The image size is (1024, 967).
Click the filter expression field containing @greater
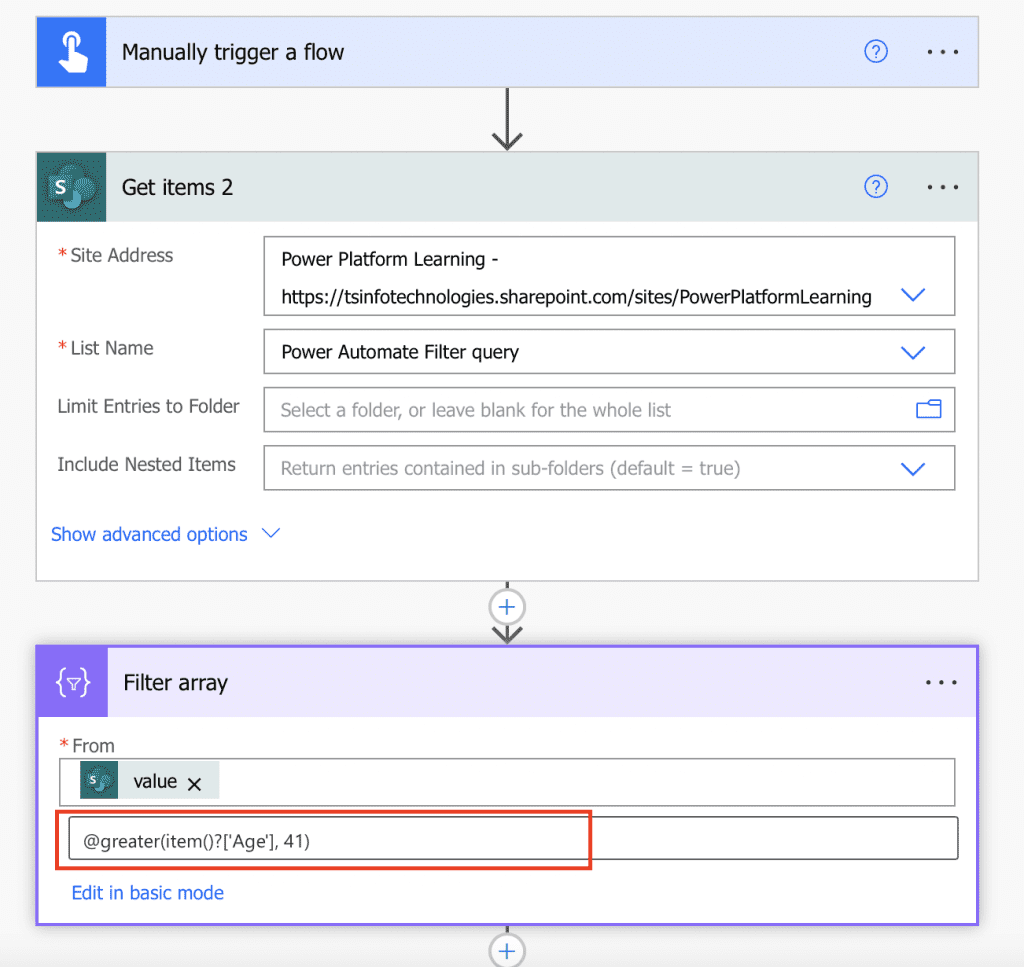pos(513,839)
